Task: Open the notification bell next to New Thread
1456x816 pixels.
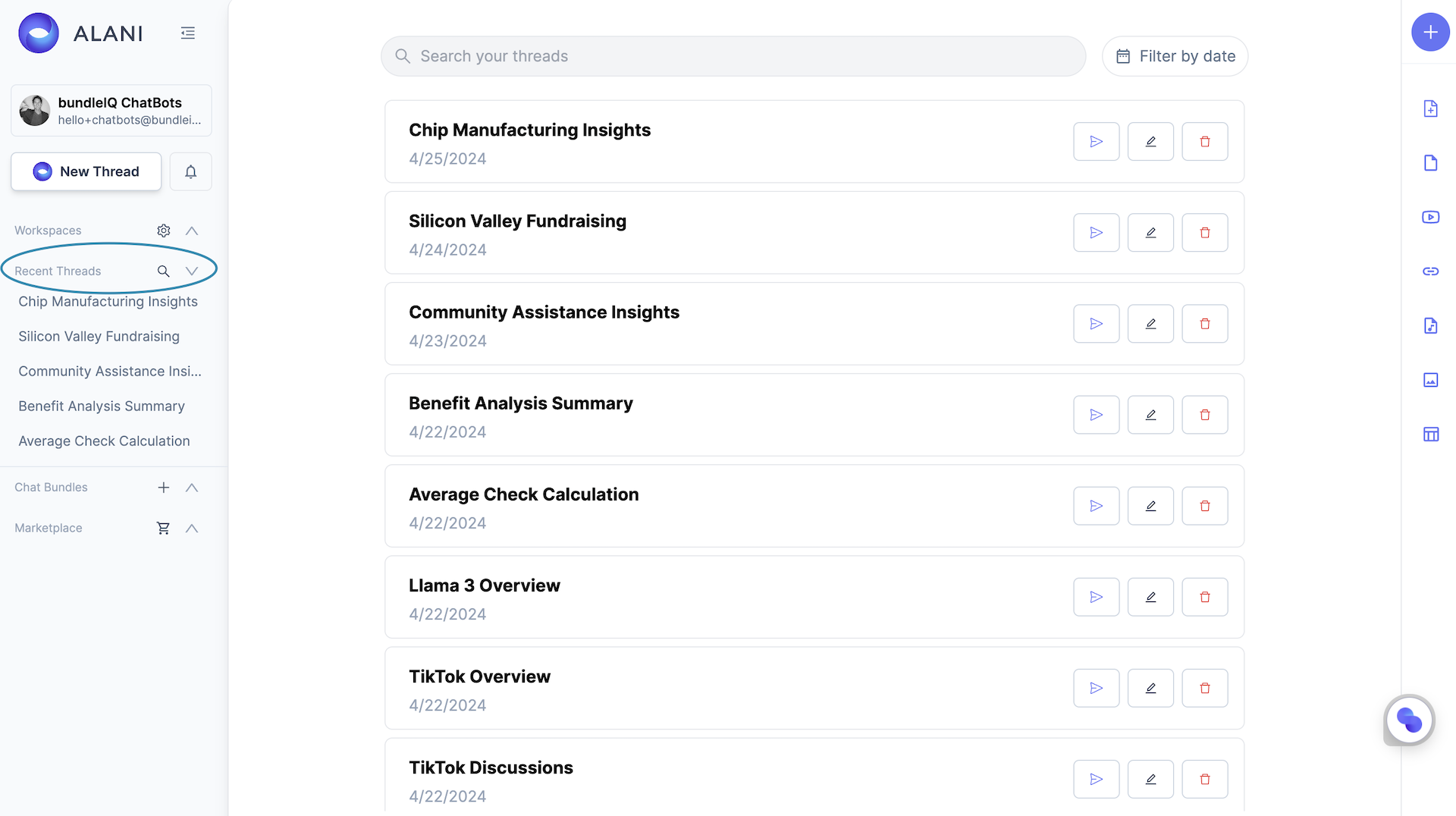Action: point(190,171)
